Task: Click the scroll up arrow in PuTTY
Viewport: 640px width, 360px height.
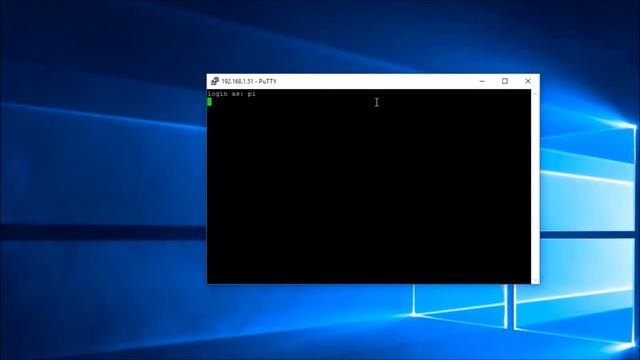Action: pos(535,93)
